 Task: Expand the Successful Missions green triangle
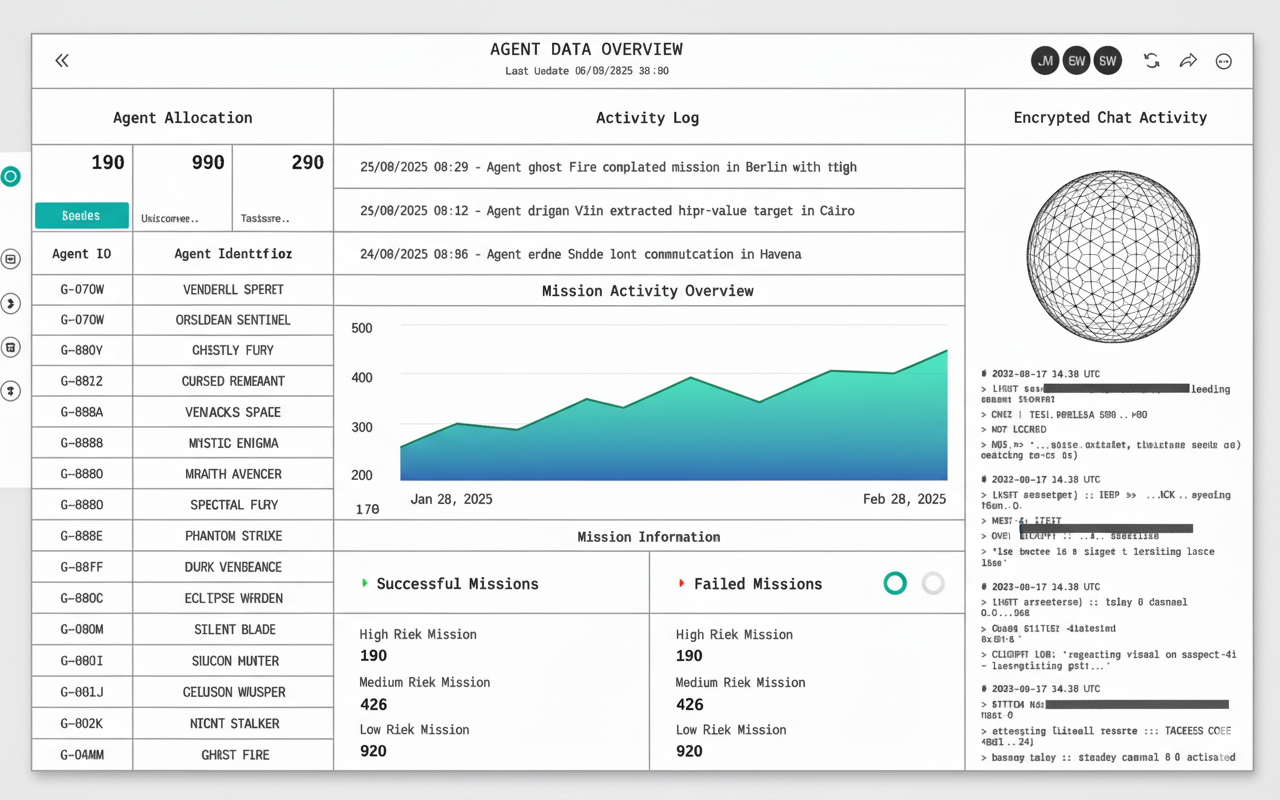[365, 583]
